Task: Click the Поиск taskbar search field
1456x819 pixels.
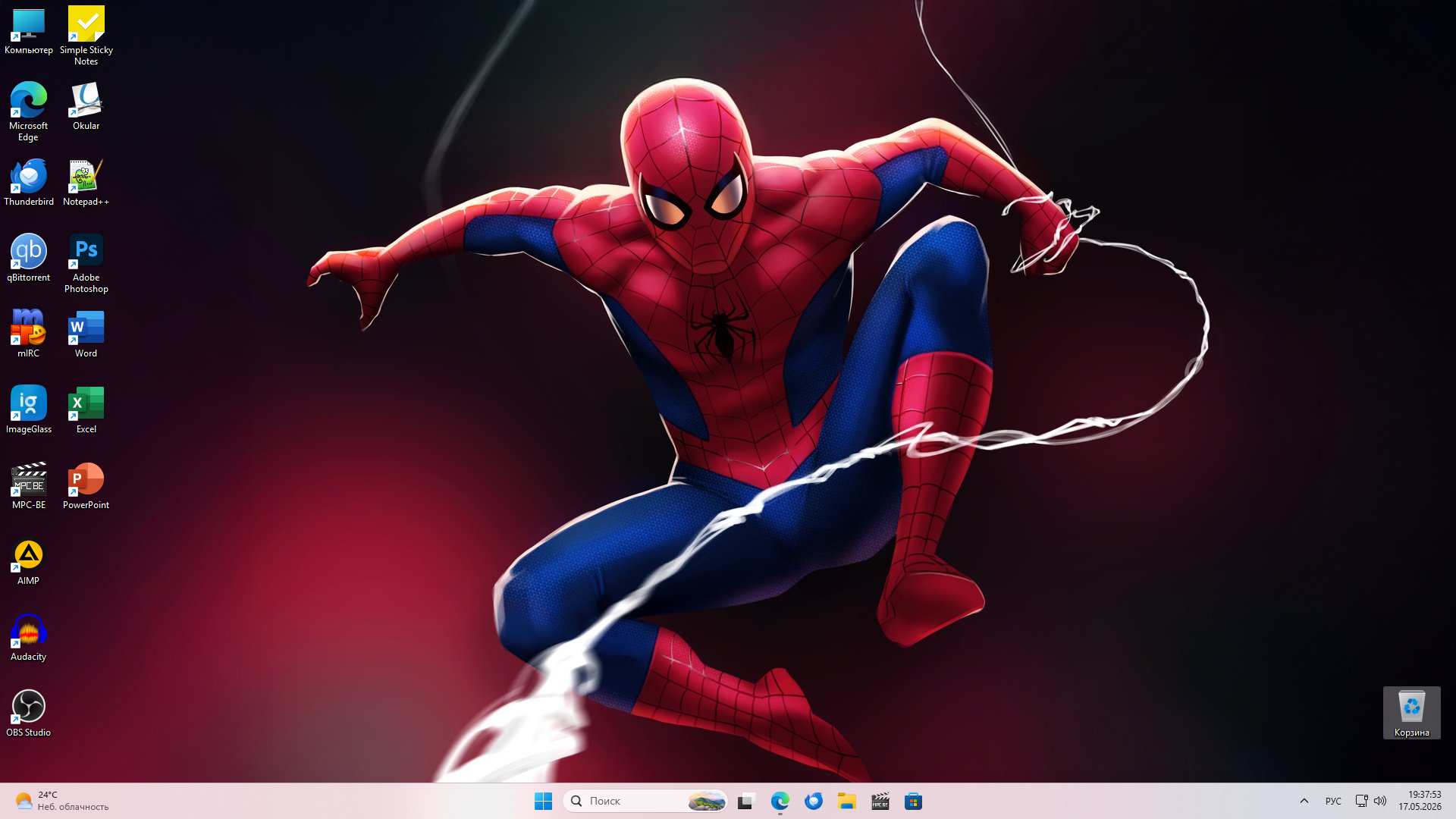Action: 645,801
